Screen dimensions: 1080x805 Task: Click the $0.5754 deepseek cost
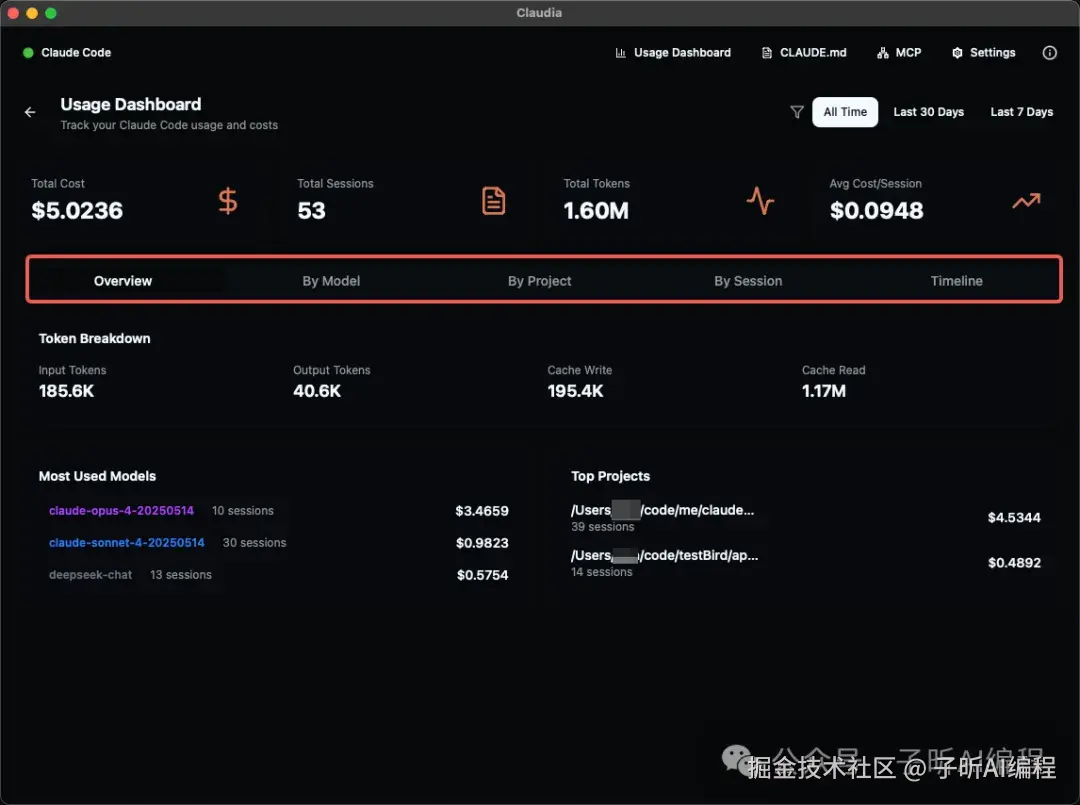coord(482,575)
